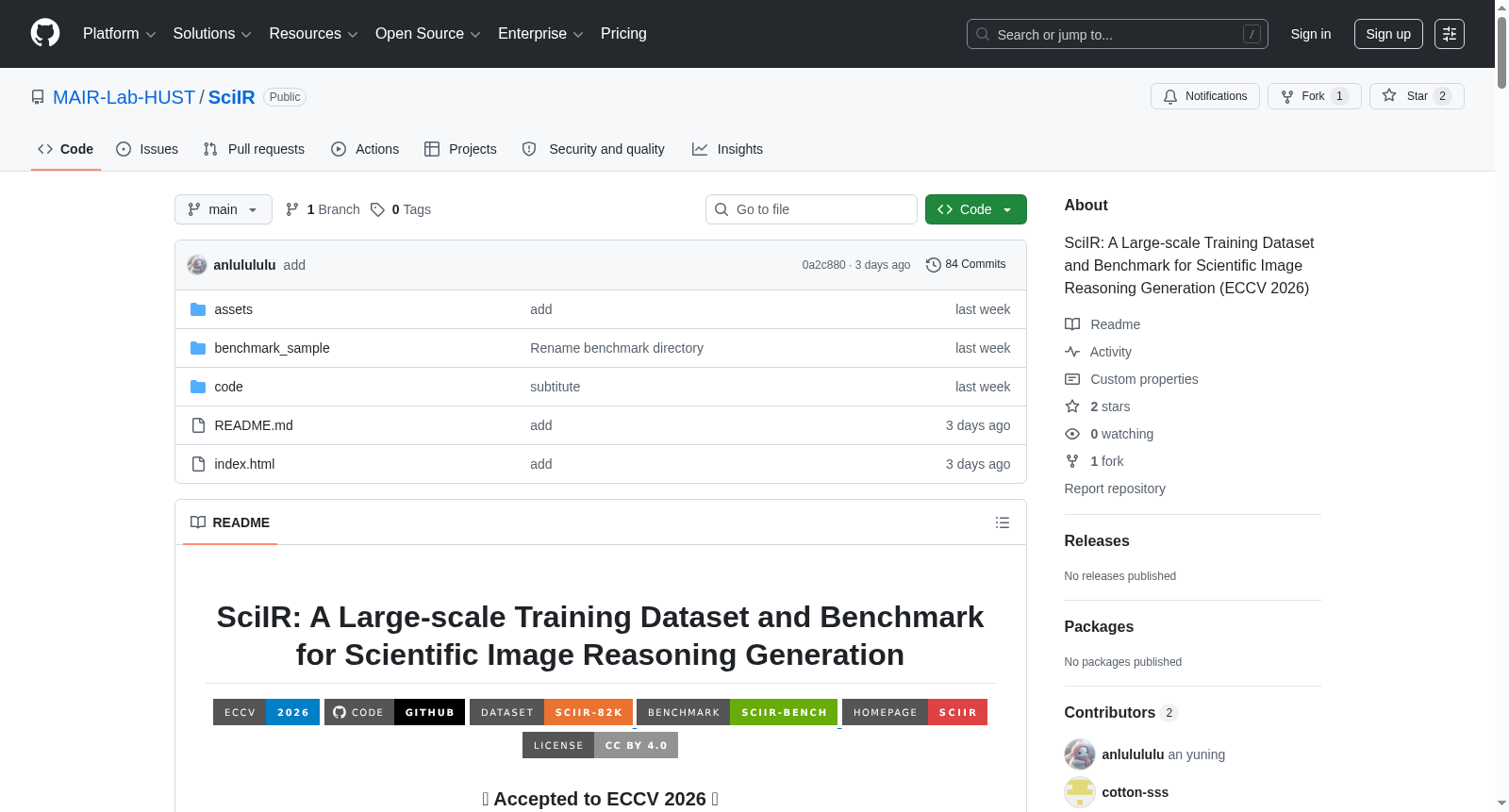The image size is (1509, 812).
Task: Open the benchmark_sample folder icon
Action: [198, 348]
